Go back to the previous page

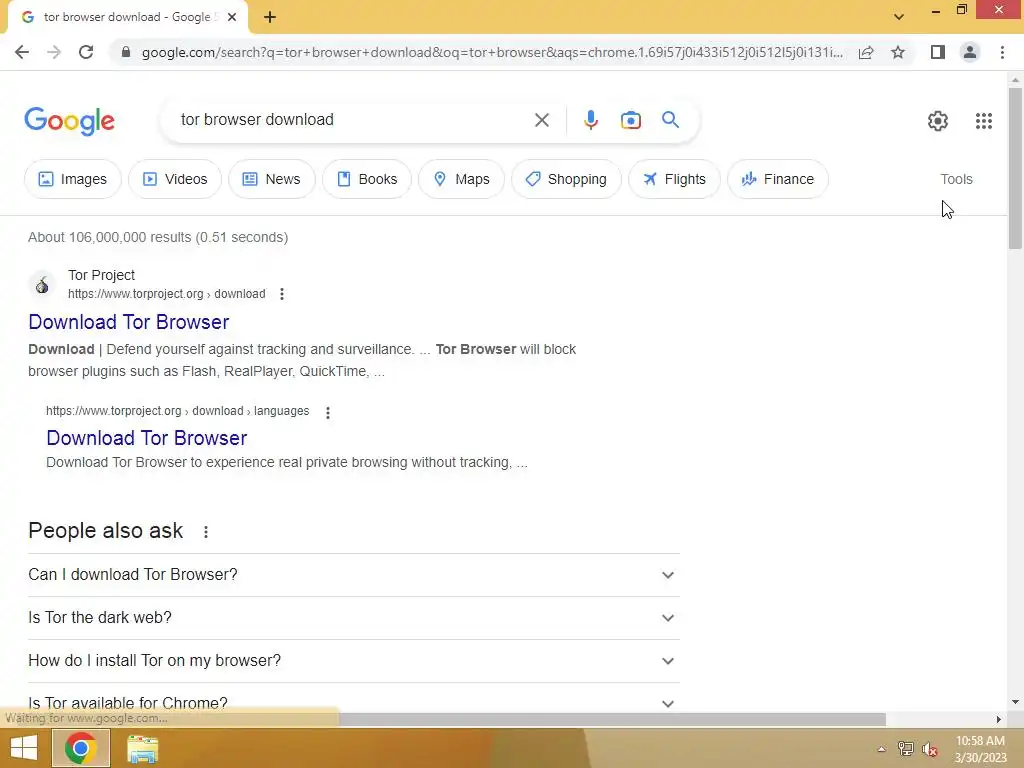tap(22, 52)
